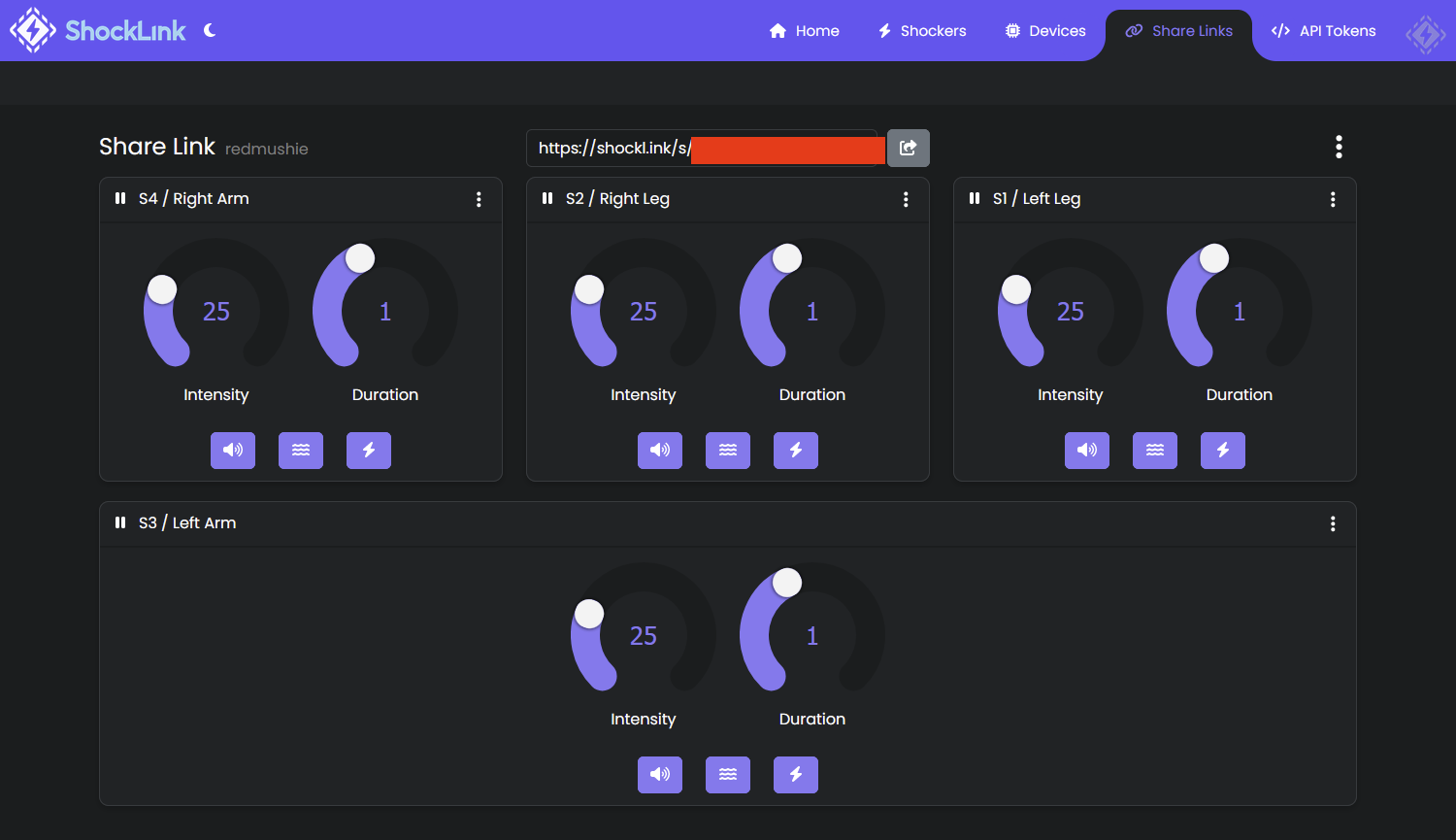Trigger a shock on S4 / Right Arm

coord(369,450)
